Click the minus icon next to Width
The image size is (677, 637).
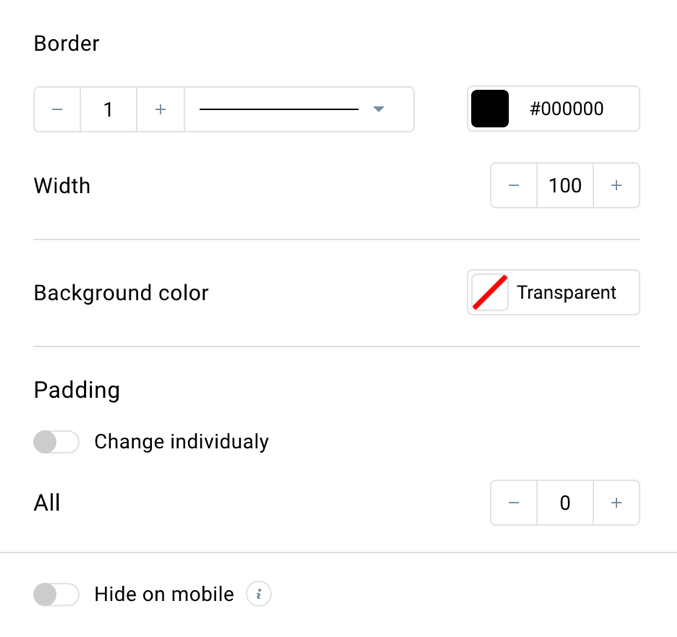pos(514,185)
